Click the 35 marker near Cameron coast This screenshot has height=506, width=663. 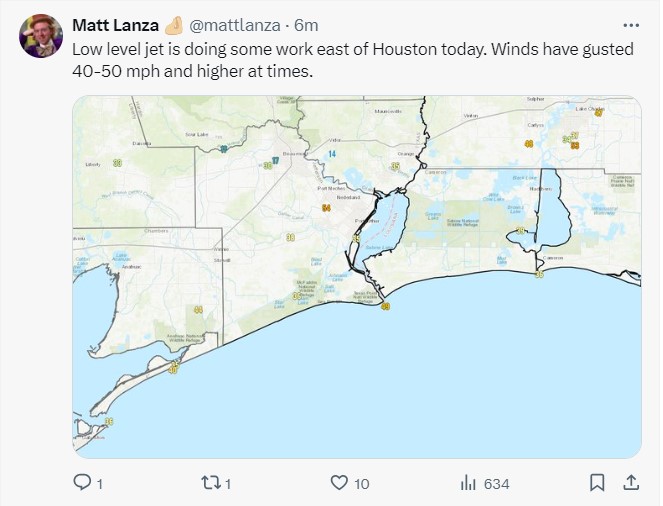point(539,274)
